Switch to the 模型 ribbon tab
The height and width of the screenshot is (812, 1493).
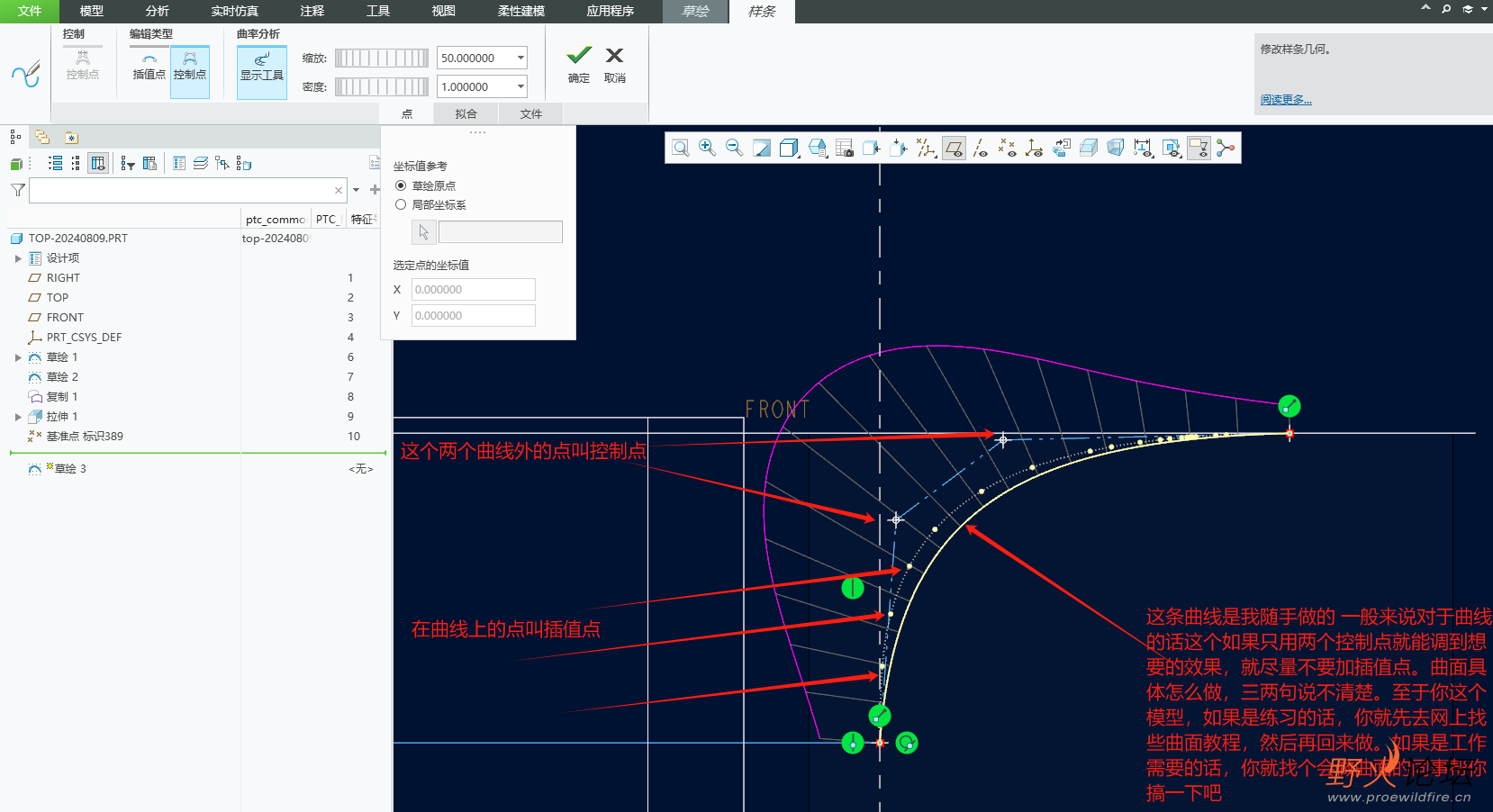point(92,11)
